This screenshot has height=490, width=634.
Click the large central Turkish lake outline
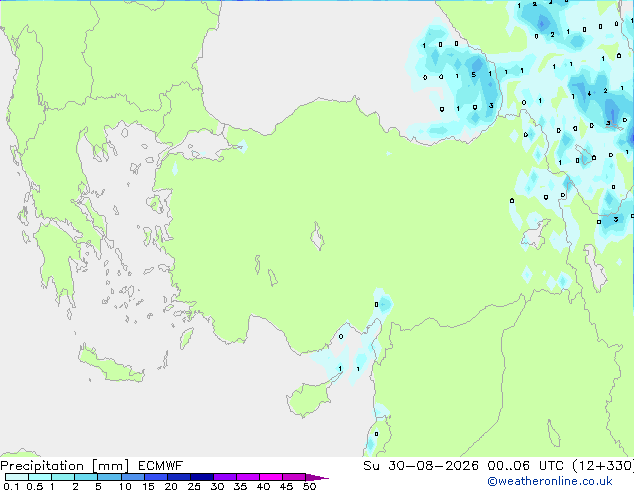317,236
